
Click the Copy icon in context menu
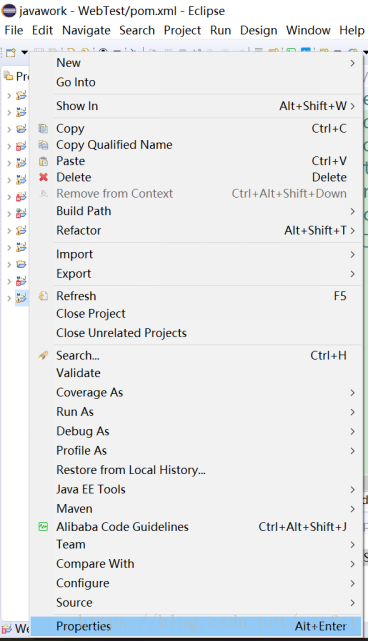coord(43,129)
